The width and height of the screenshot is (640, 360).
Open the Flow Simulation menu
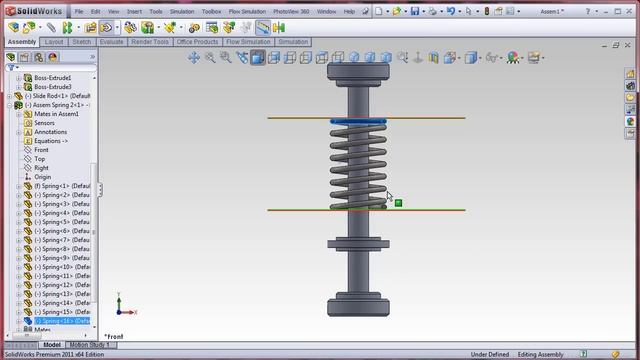[247, 11]
